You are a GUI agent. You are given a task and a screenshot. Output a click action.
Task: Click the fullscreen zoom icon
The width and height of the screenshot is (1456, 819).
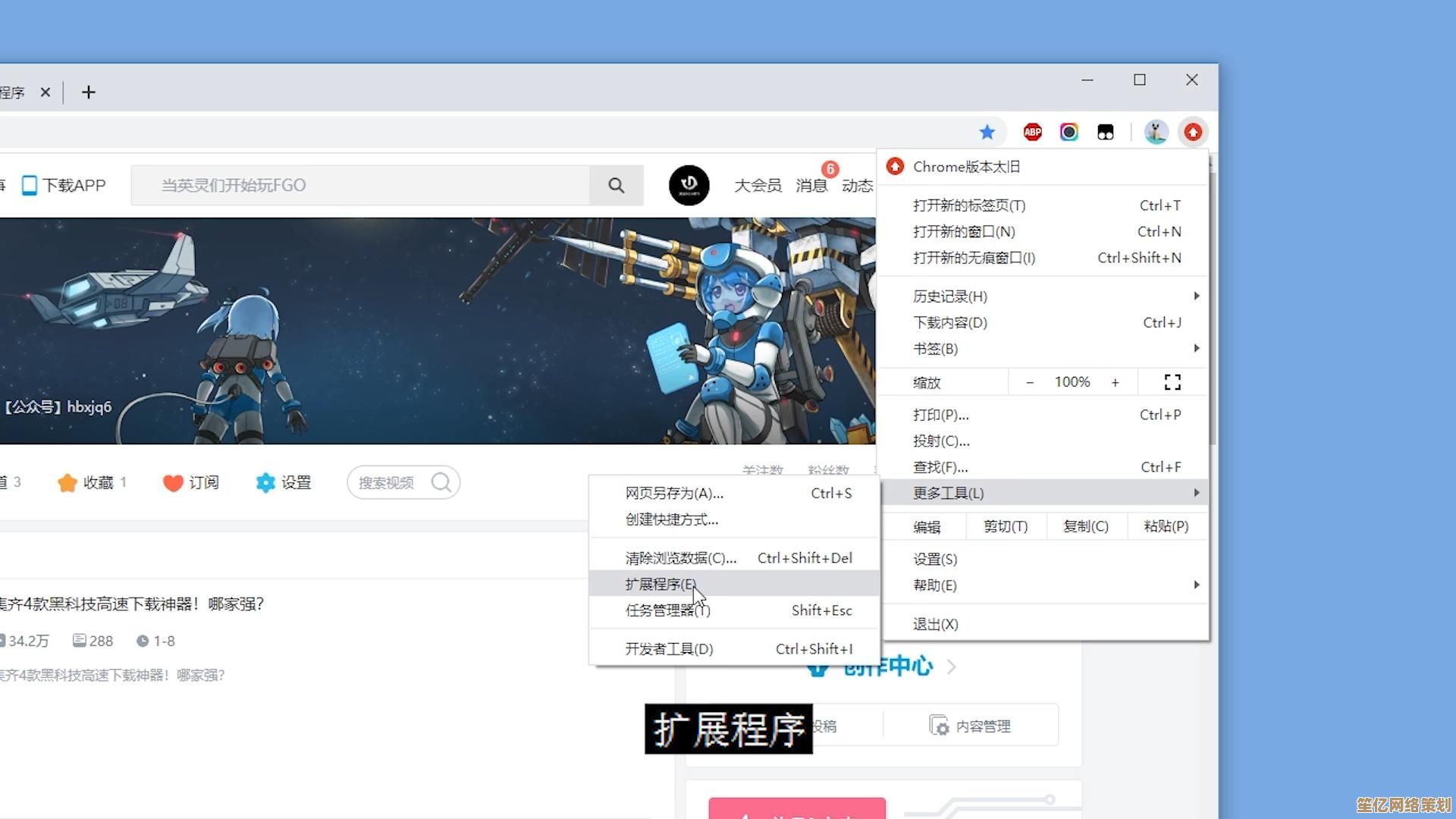[x=1172, y=382]
